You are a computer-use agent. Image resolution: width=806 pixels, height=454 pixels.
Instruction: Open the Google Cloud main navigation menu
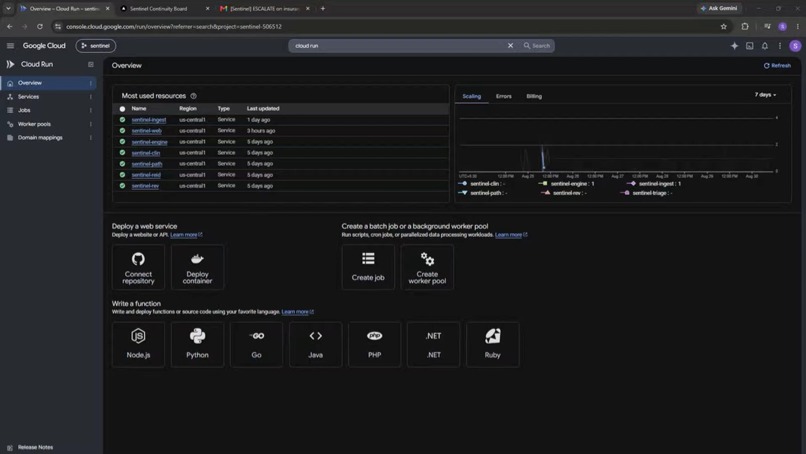click(10, 46)
